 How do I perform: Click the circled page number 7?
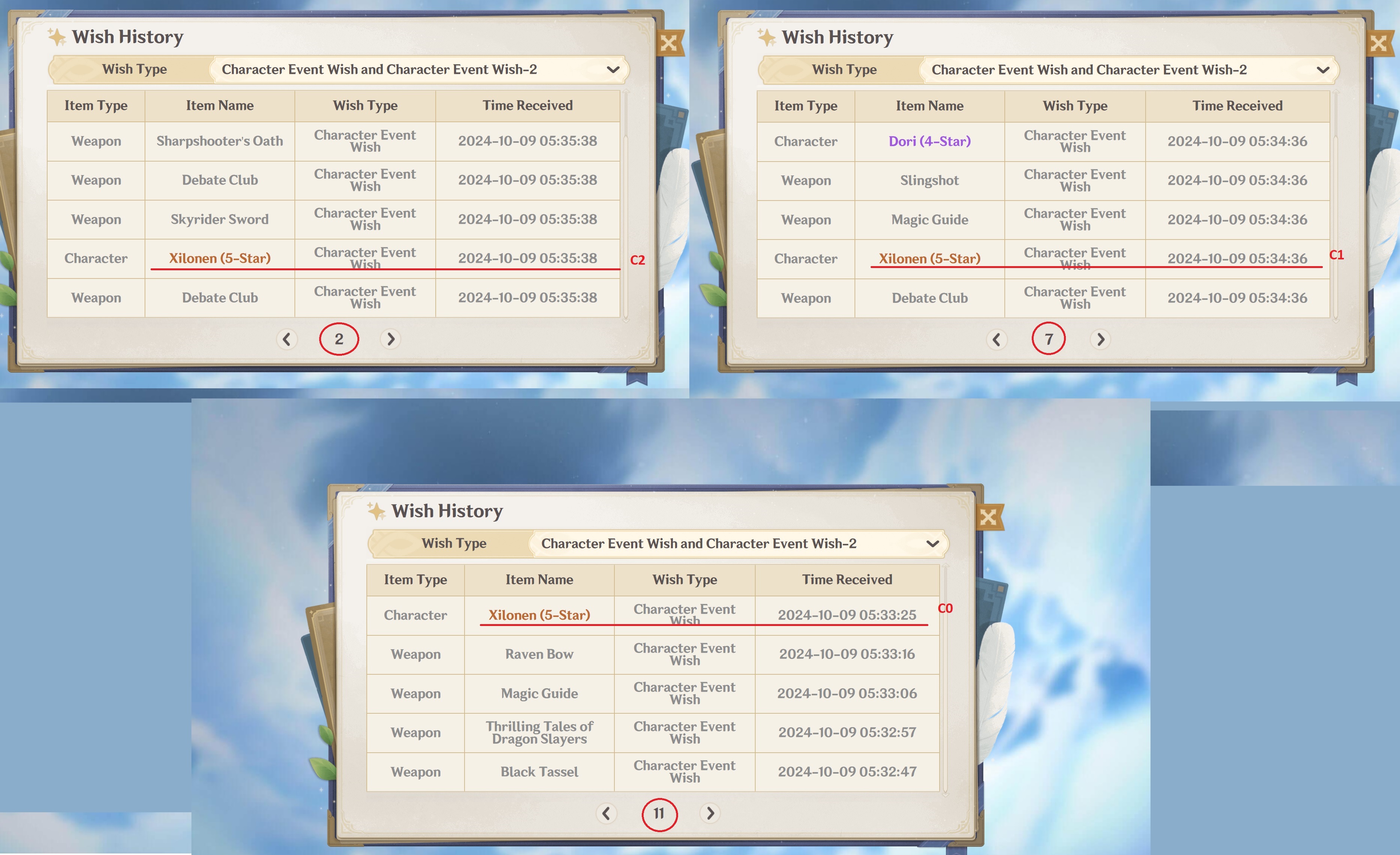click(1048, 339)
